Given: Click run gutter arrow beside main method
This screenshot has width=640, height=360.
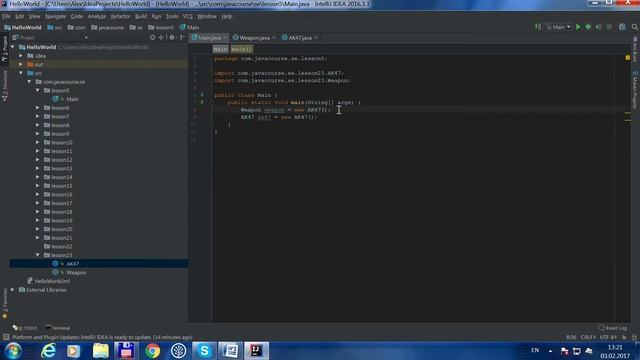Looking at the screenshot, I should pos(202,102).
